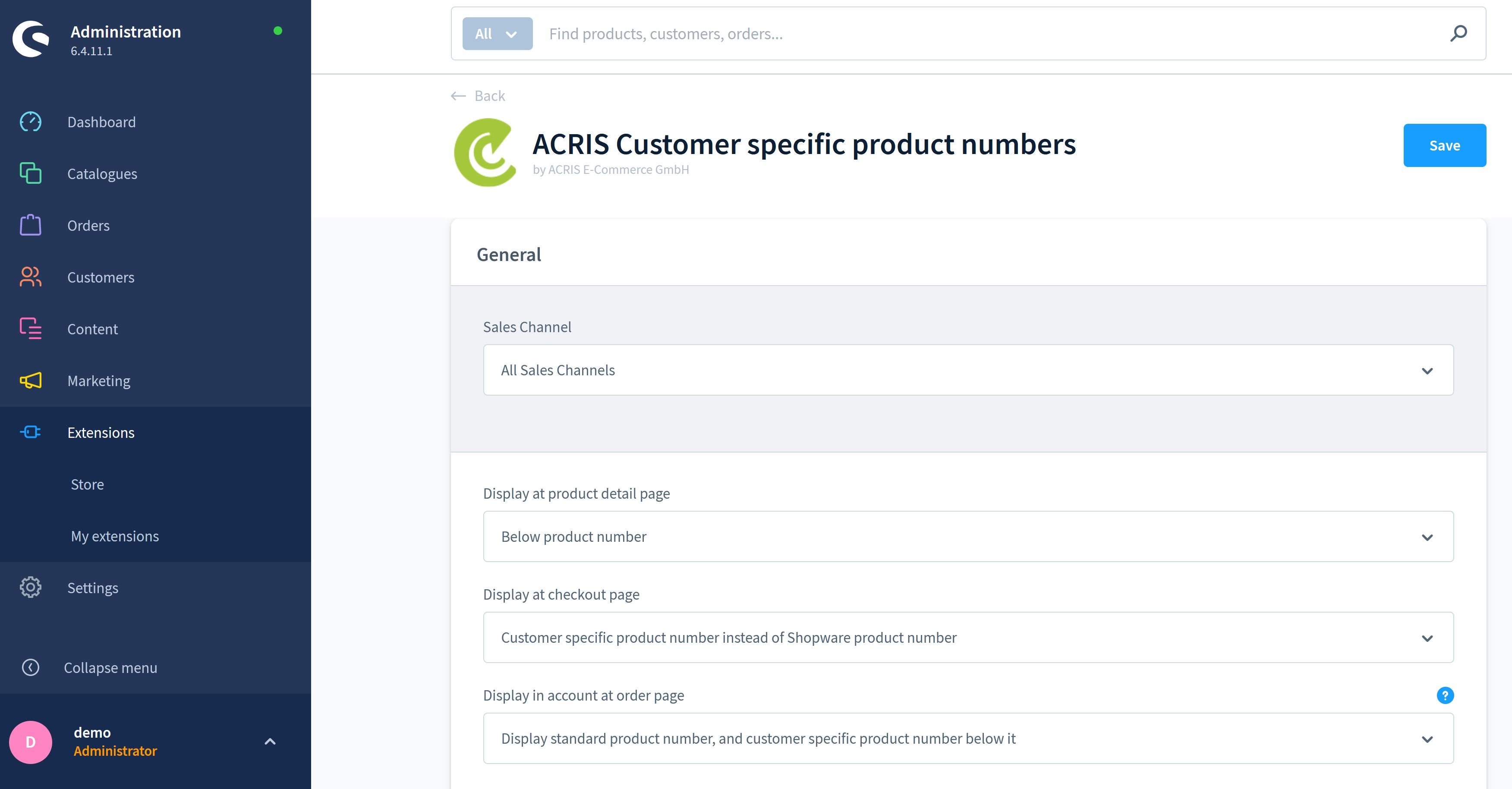
Task: Click the Content layout icon
Action: click(31, 329)
